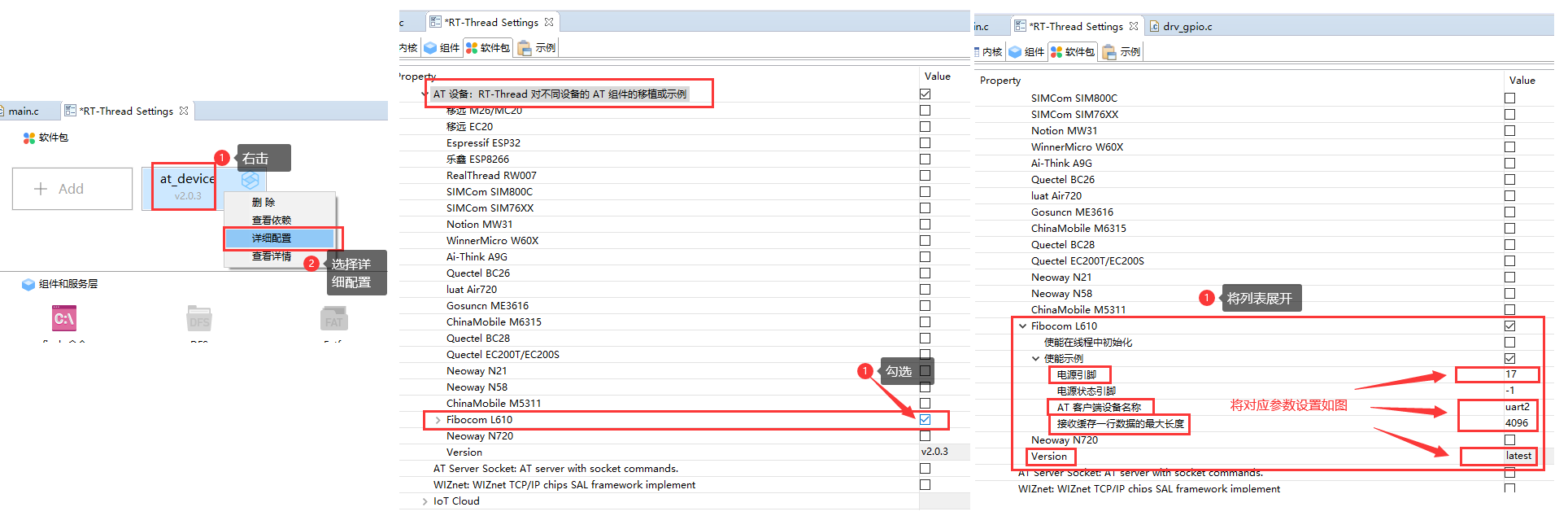Expand the IoT Cloud tree node

coord(425,501)
